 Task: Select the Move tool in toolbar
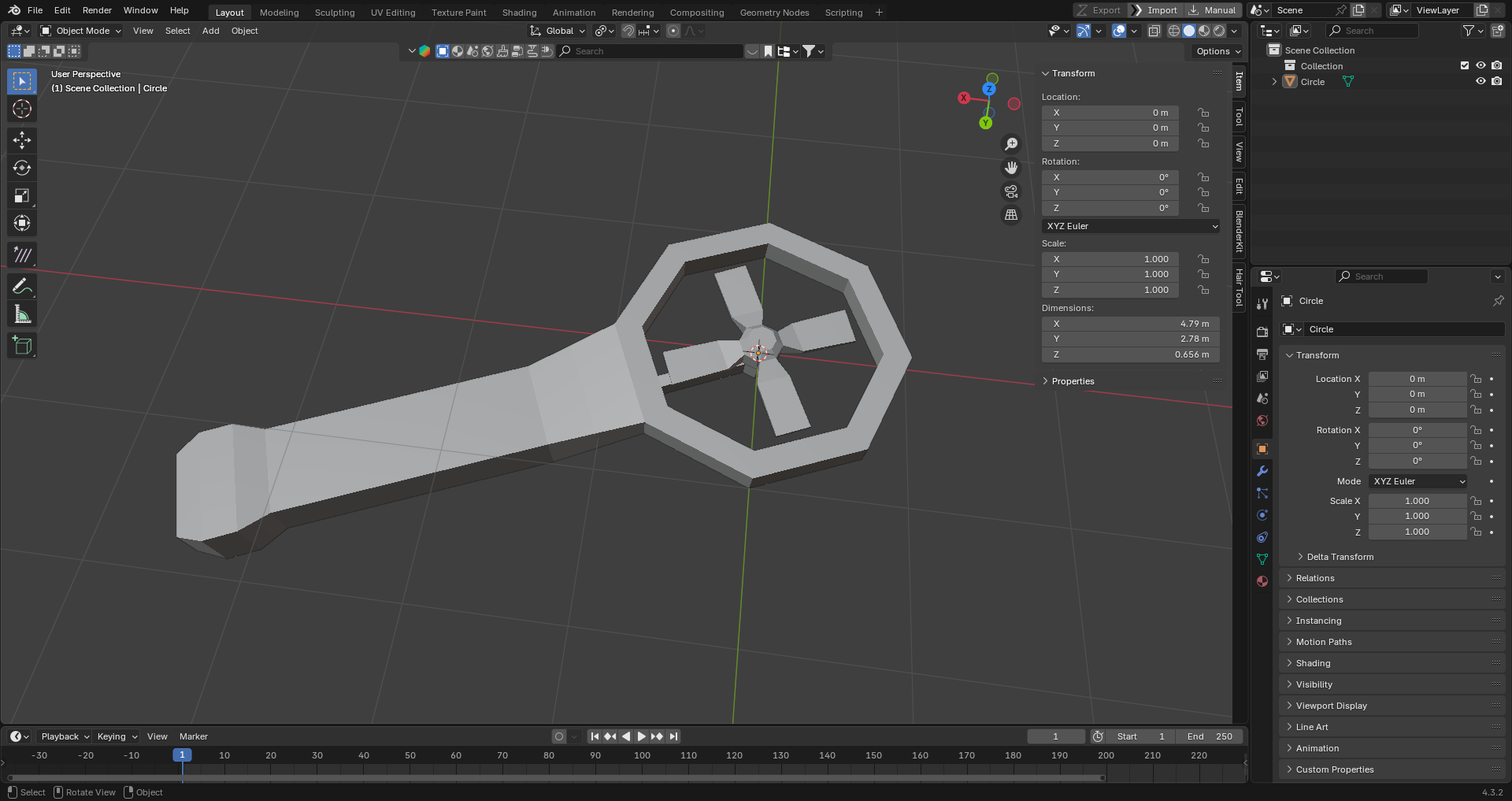[x=22, y=140]
